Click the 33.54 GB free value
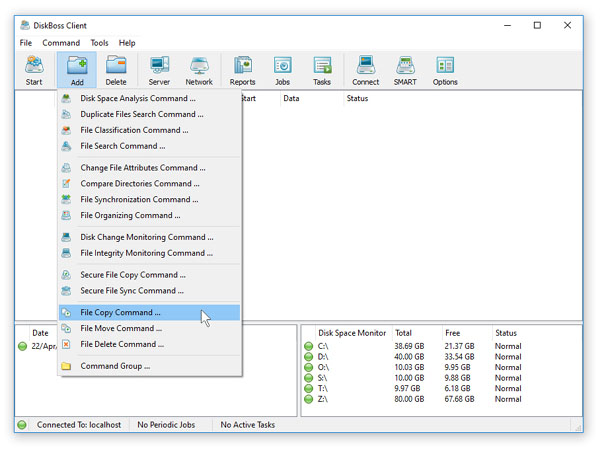600x450 pixels. [459, 357]
